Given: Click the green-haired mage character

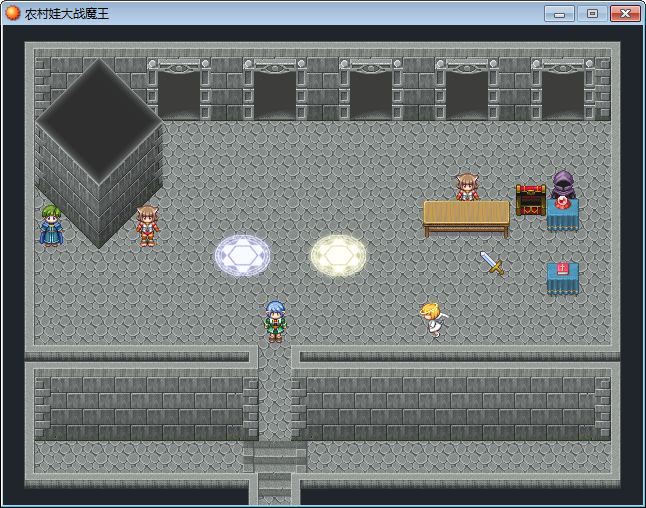Looking at the screenshot, I should point(51,226).
